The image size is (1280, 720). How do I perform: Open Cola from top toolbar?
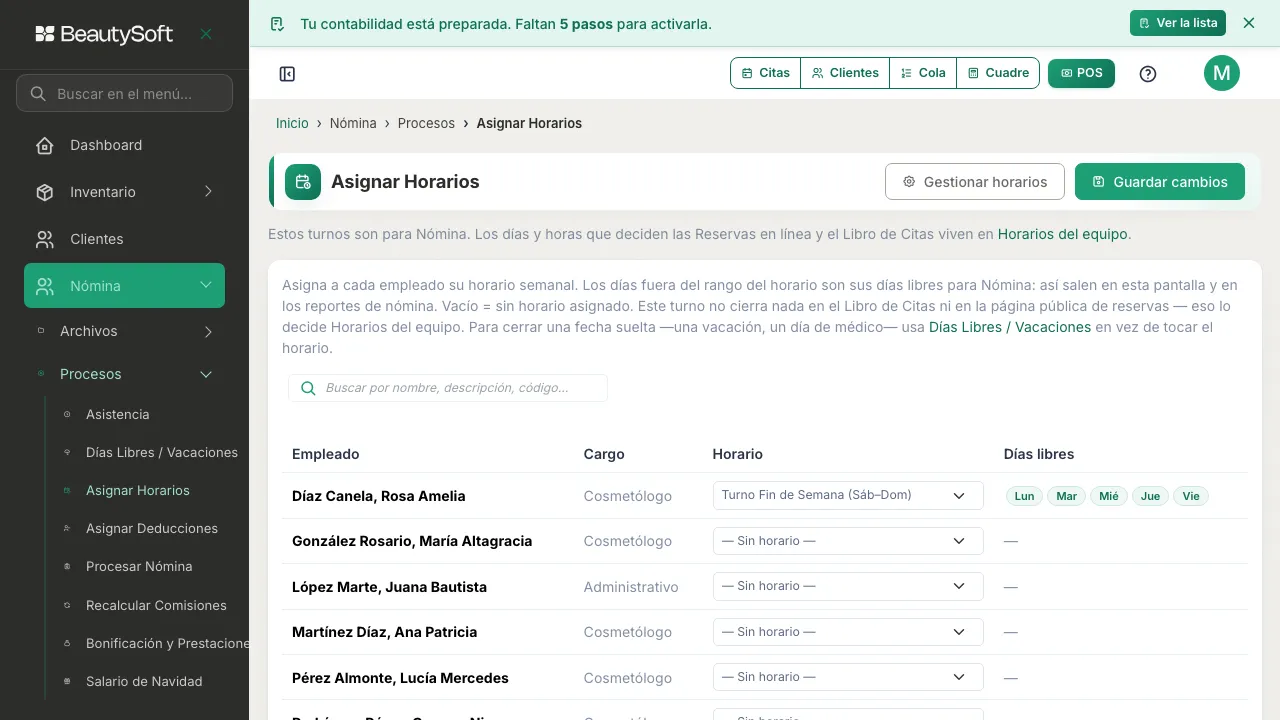[923, 73]
